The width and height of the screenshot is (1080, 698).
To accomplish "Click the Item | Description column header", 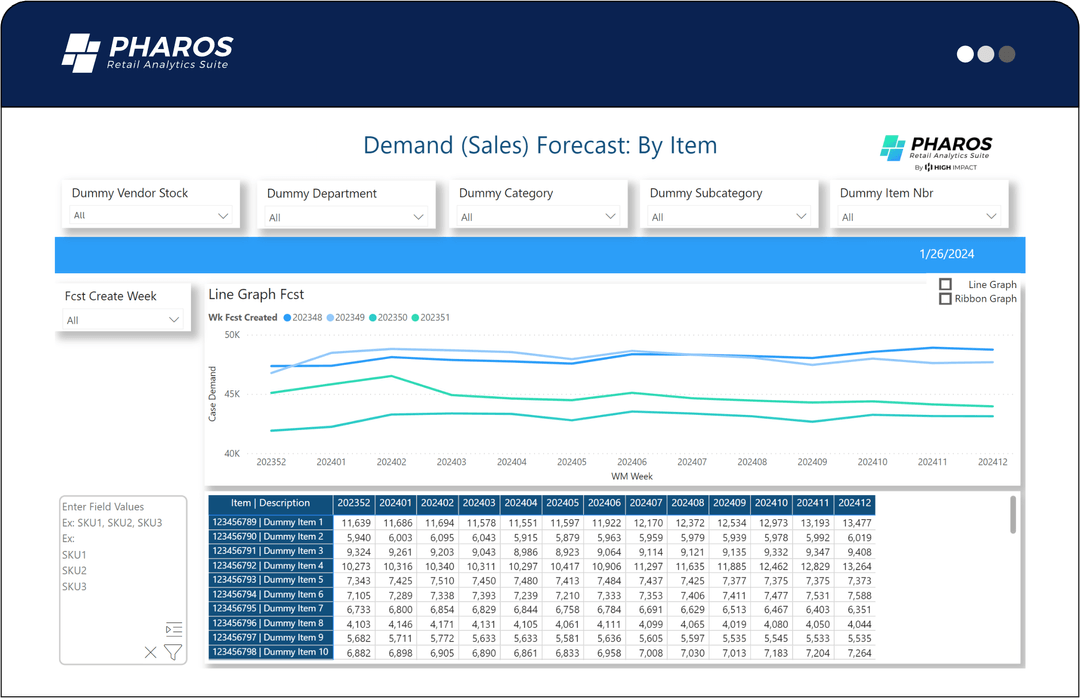I will point(270,504).
